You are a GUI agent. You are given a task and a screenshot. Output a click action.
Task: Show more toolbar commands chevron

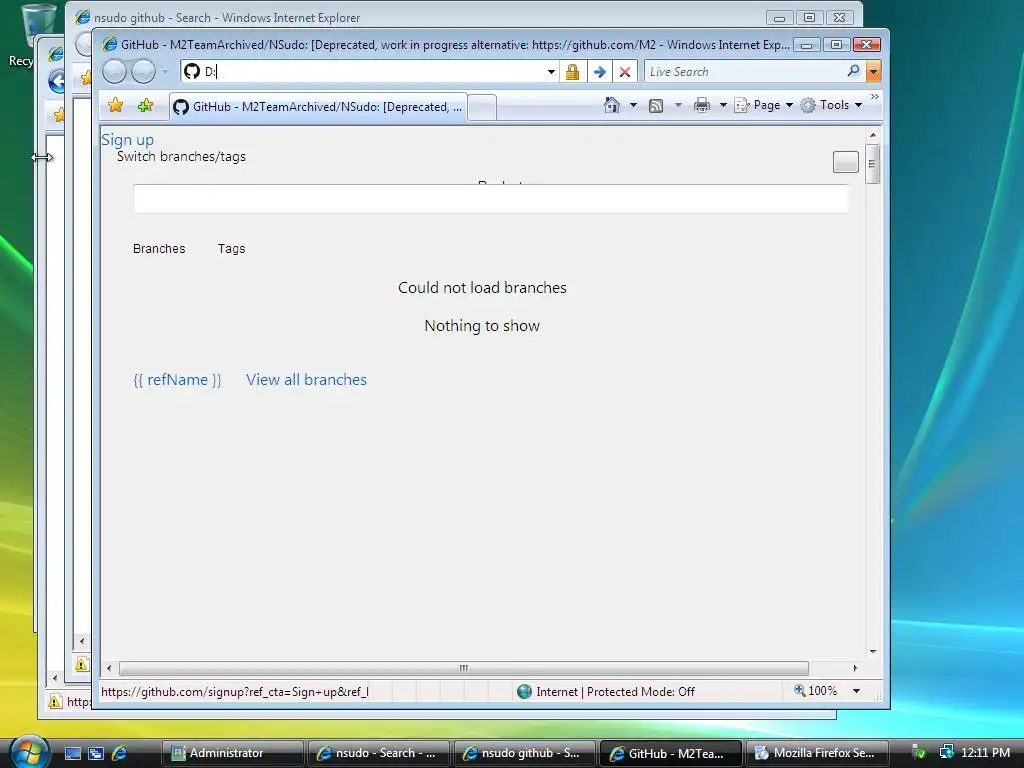coord(874,97)
